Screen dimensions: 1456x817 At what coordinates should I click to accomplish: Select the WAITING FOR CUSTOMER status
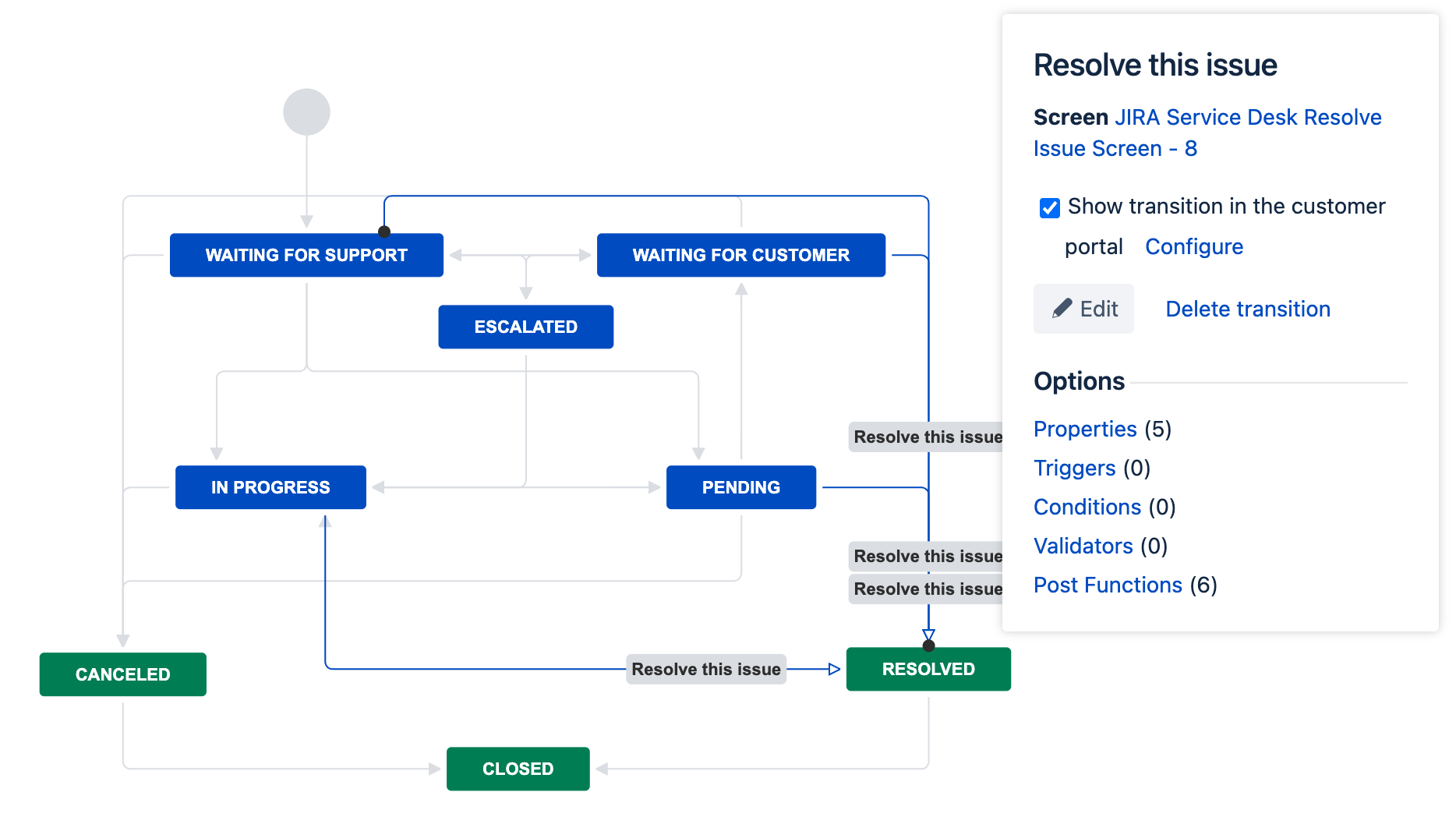pos(740,255)
